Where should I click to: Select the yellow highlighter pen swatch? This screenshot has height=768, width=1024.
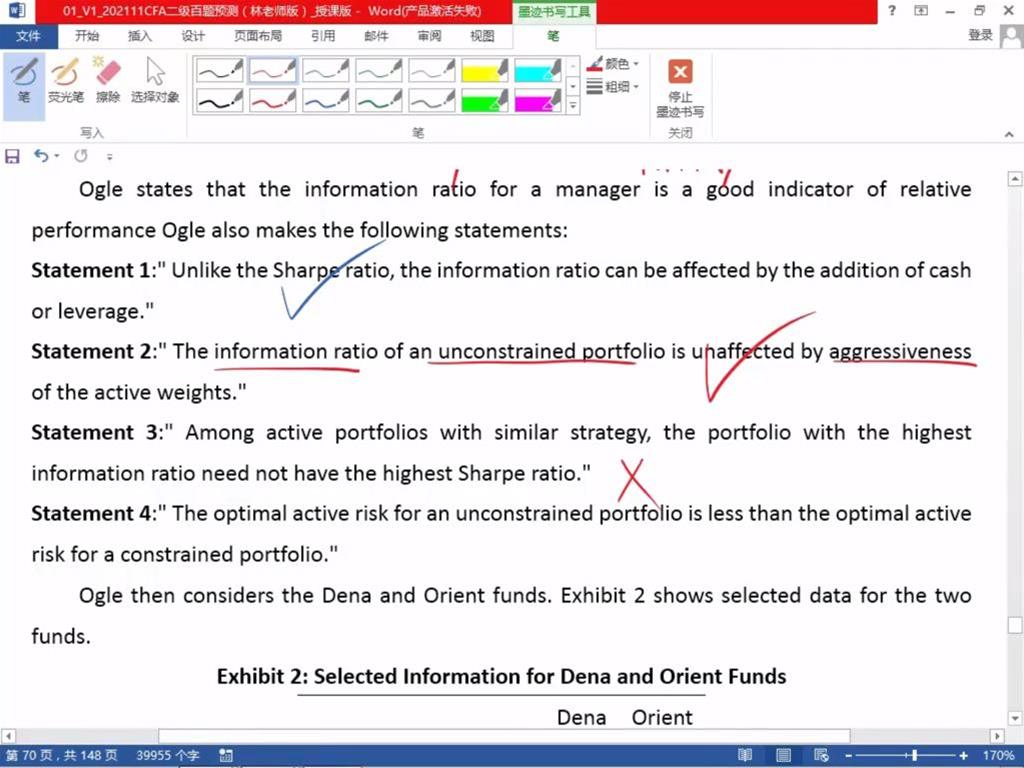click(x=485, y=71)
